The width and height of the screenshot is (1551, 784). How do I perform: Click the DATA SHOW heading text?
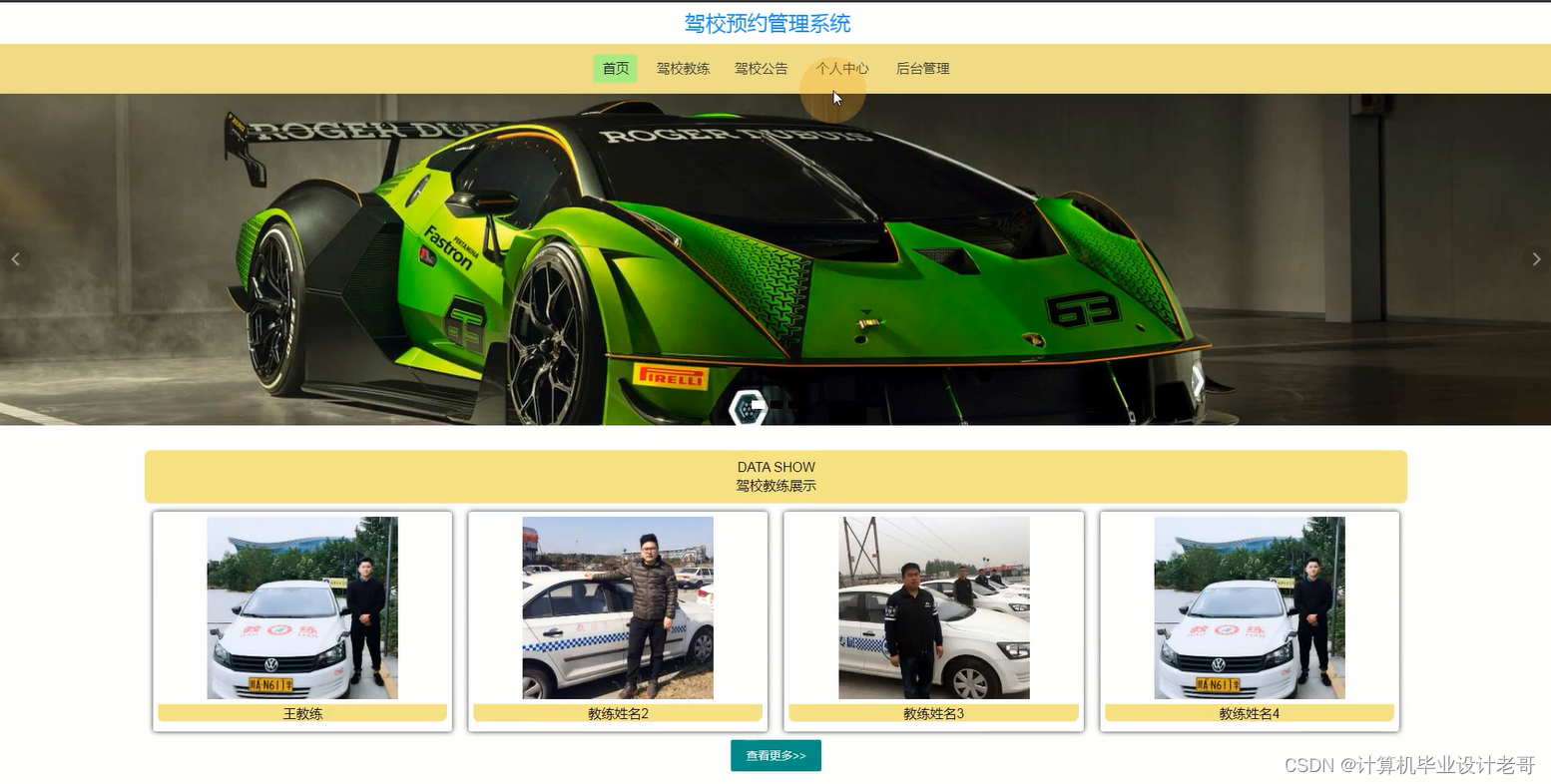[776, 467]
